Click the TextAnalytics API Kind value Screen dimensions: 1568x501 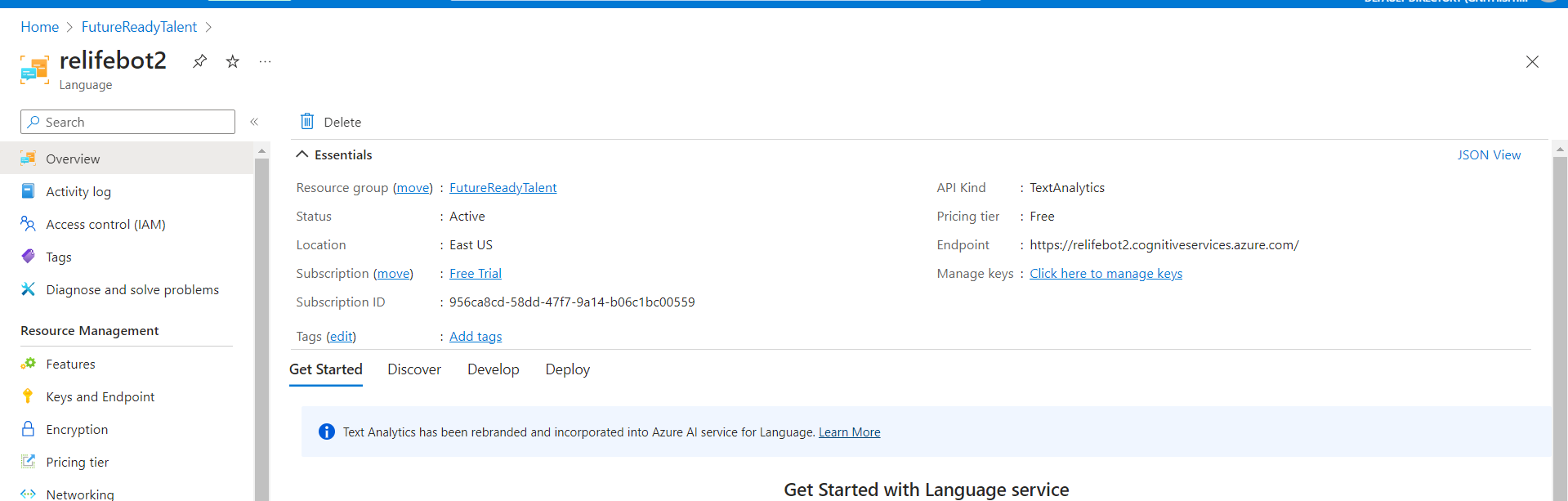(x=1067, y=187)
